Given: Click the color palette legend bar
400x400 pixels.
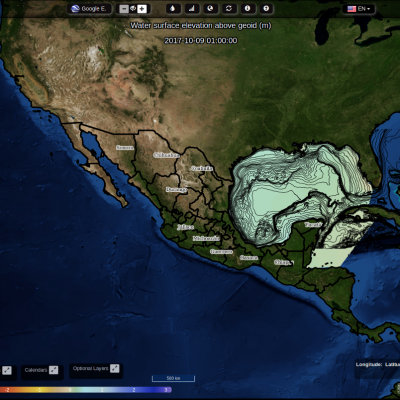Looking at the screenshot, I should point(86,390).
